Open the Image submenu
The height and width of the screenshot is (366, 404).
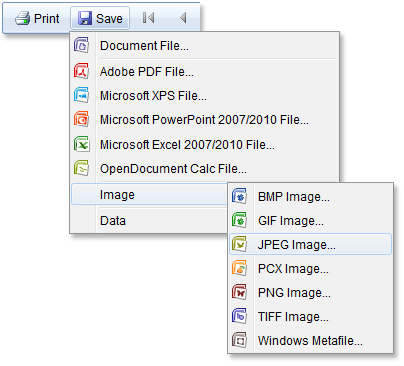150,194
